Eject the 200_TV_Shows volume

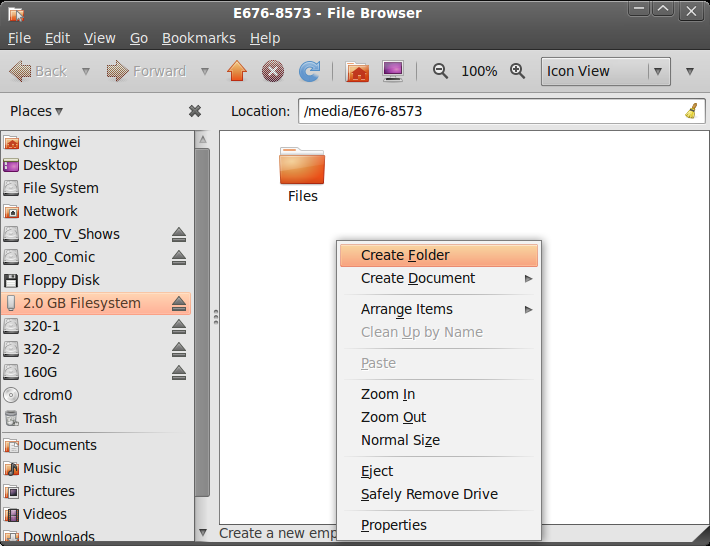179,235
